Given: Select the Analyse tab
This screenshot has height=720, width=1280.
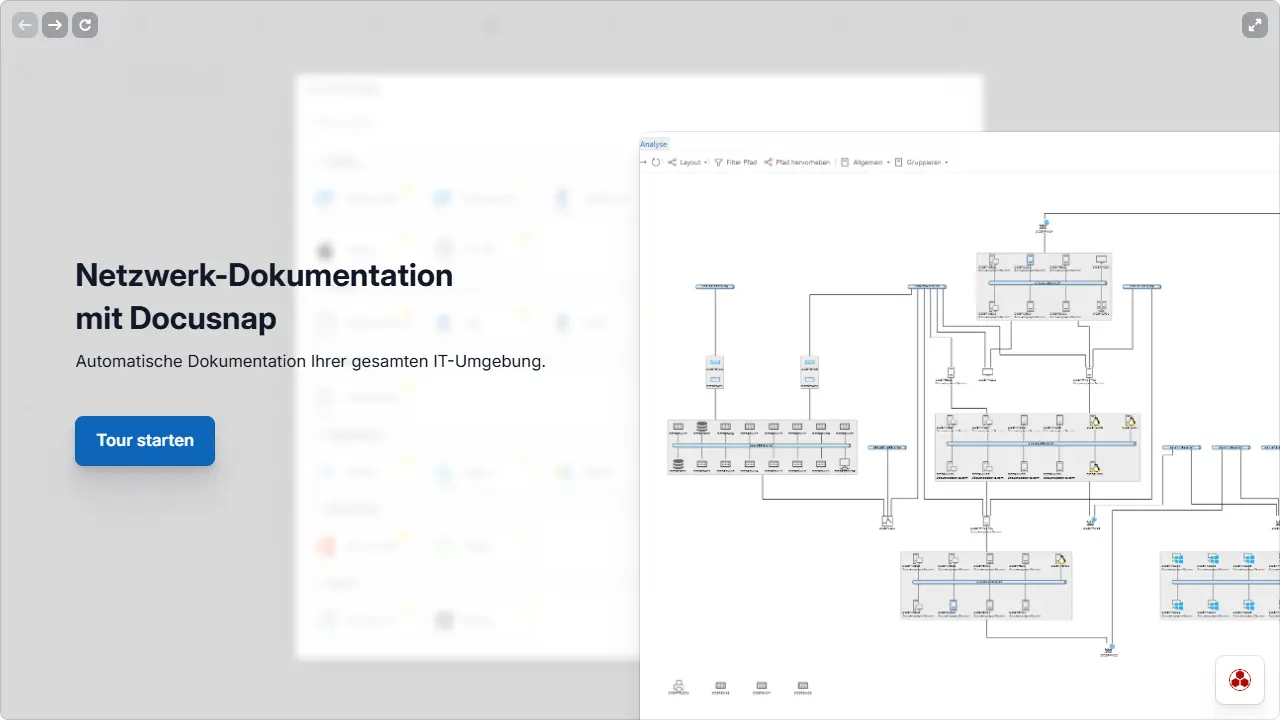Looking at the screenshot, I should pyautogui.click(x=654, y=145).
